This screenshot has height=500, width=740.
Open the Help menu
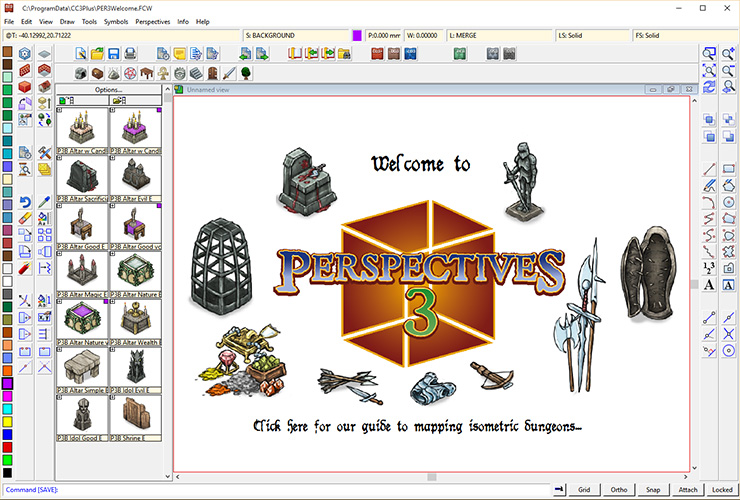point(202,22)
